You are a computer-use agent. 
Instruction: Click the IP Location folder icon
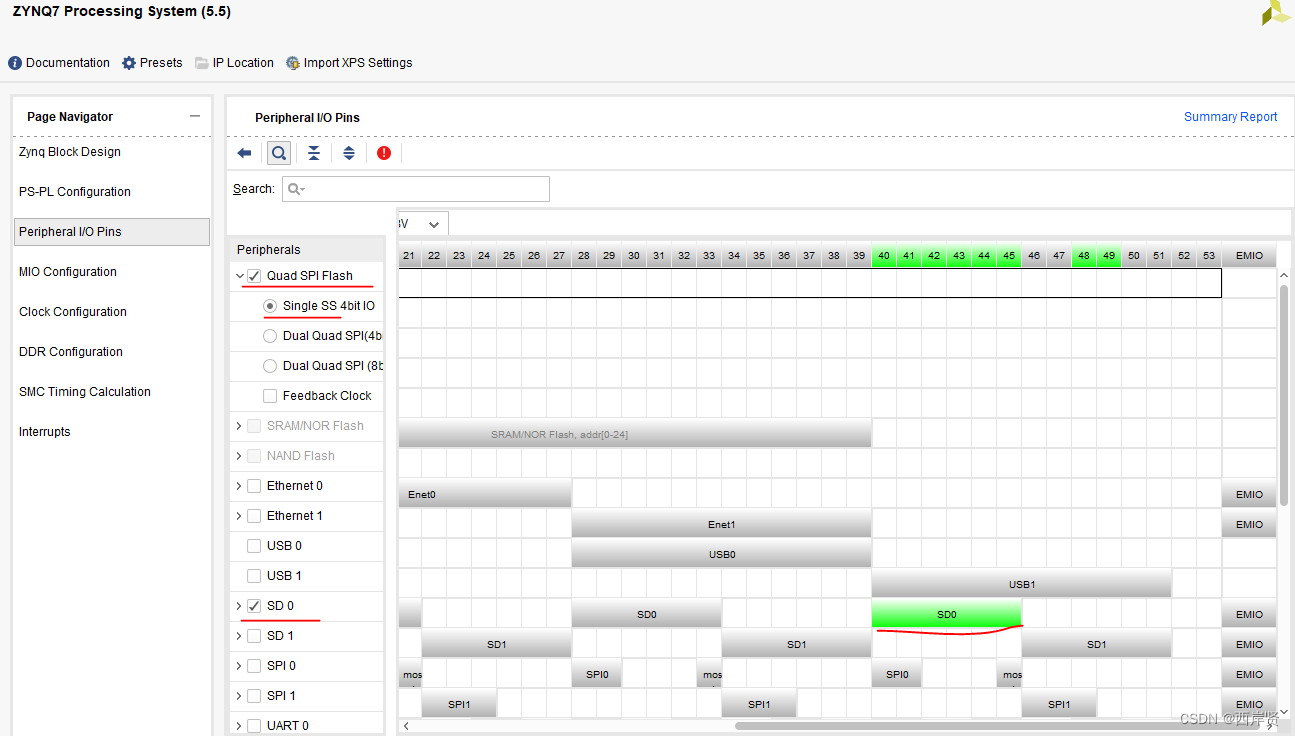[202, 63]
